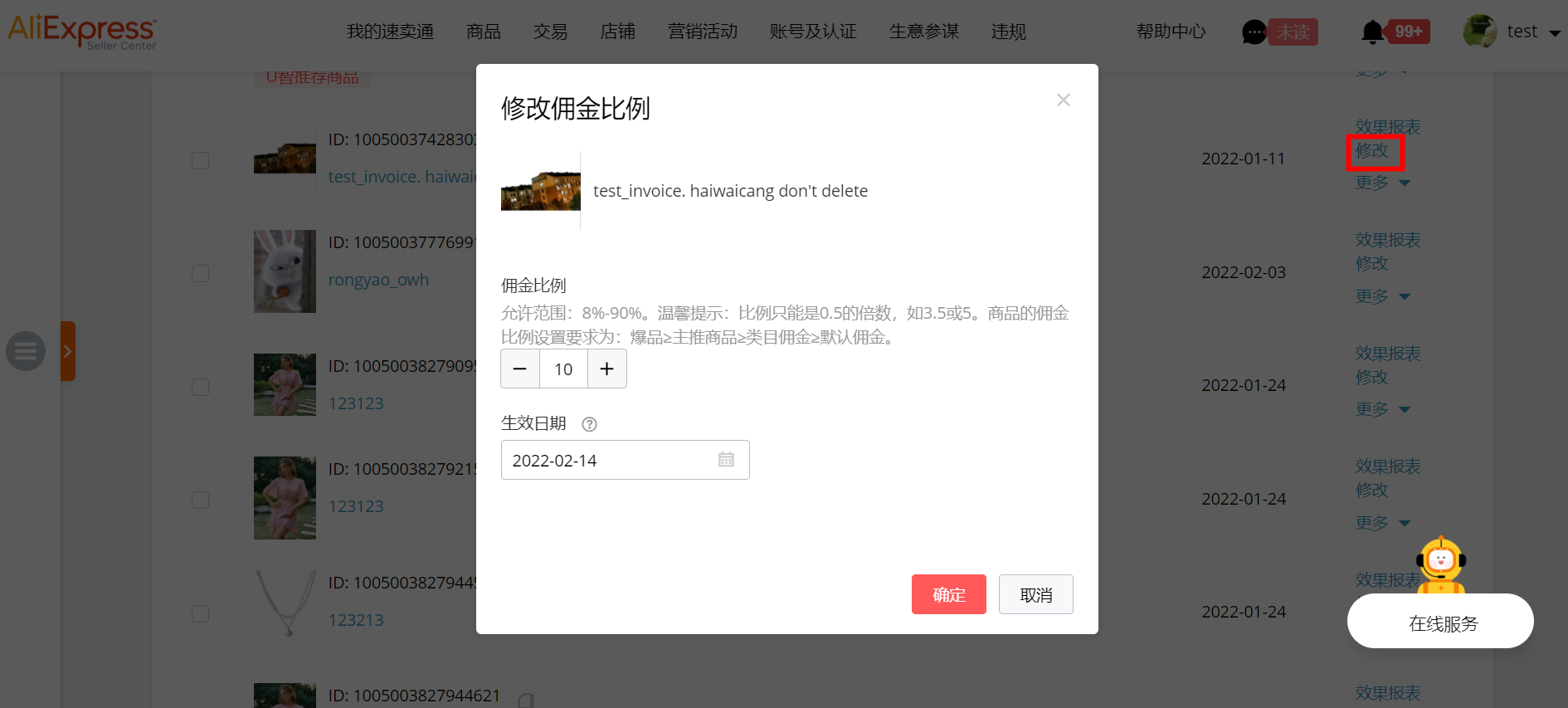
Task: Click the plus button to increase commission
Action: click(x=606, y=369)
